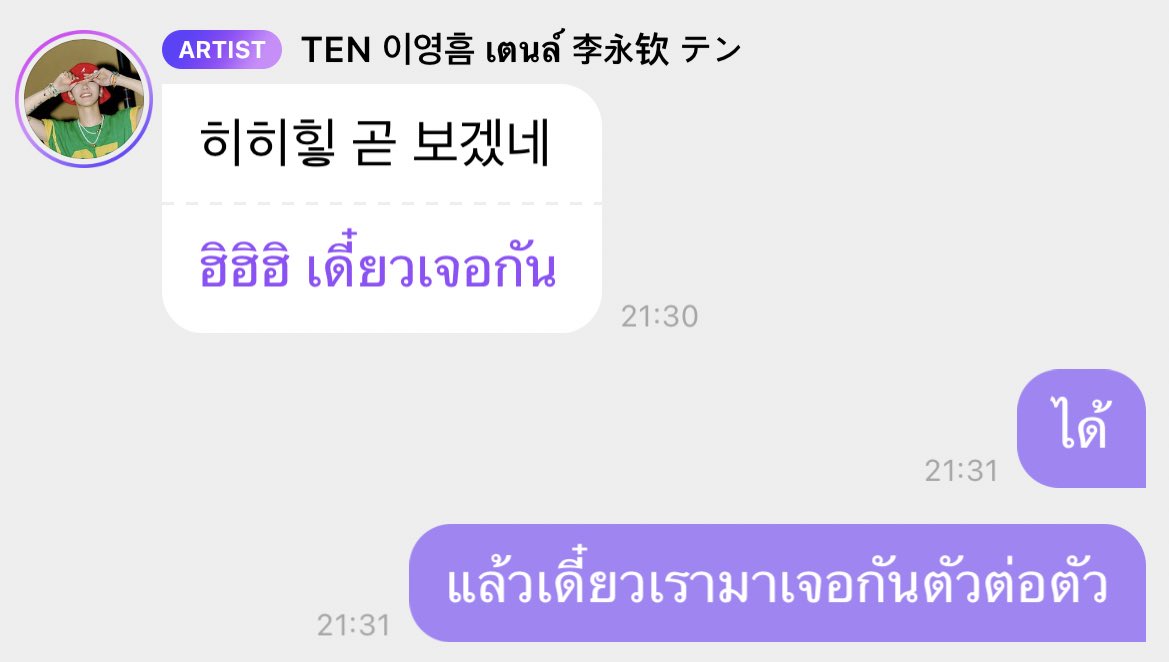Click Chinese name 李永钦 in the header
The image size is (1169, 662).
point(620,50)
